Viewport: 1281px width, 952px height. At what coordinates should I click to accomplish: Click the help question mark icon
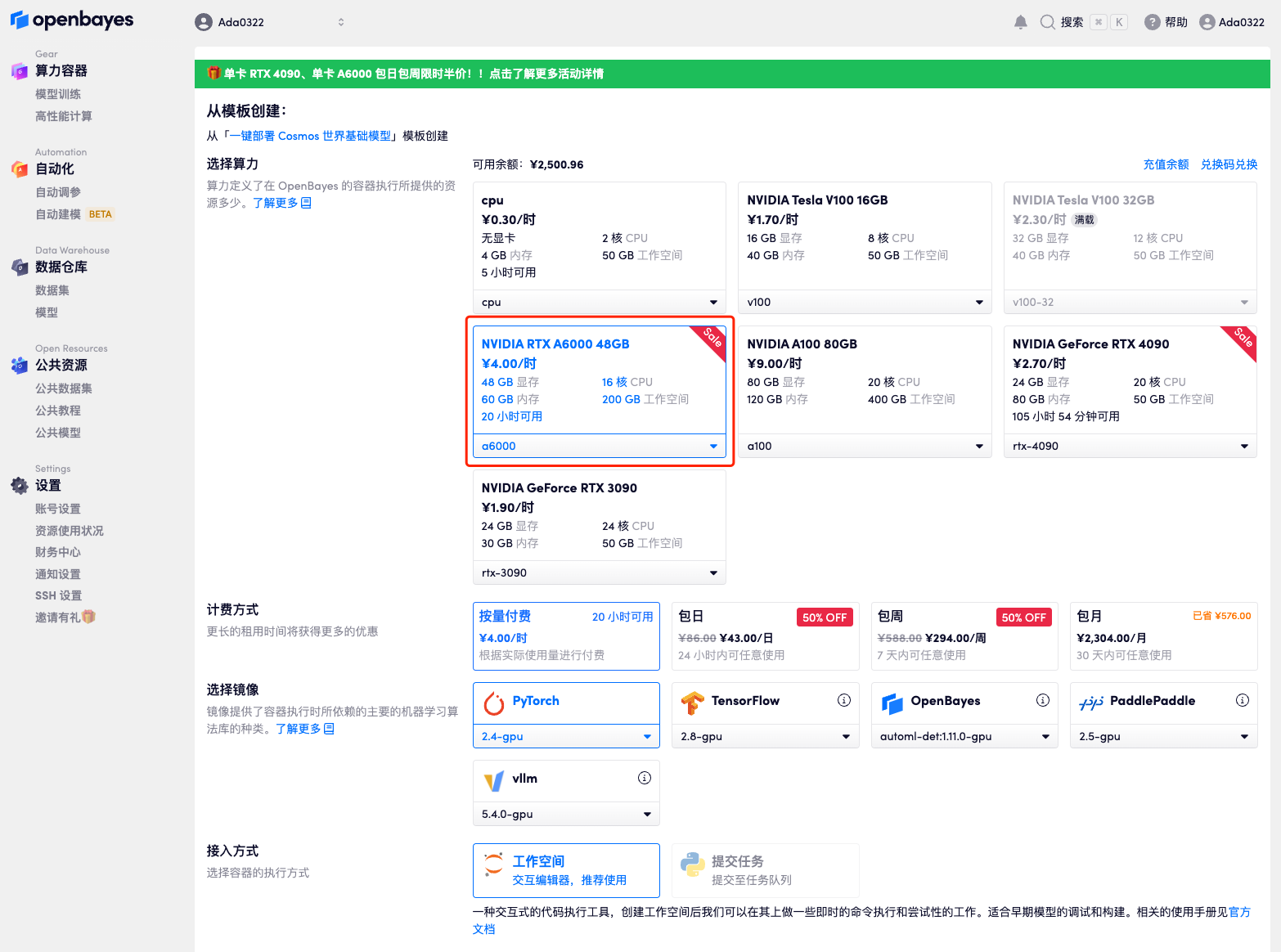1152,22
